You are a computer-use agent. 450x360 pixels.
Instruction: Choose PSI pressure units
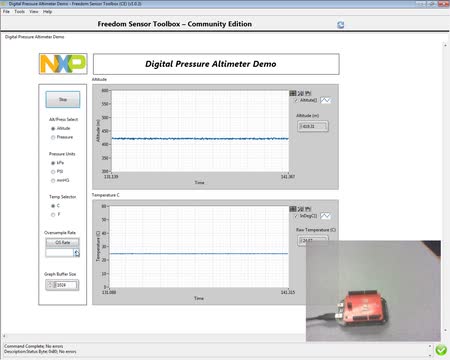tap(53, 172)
